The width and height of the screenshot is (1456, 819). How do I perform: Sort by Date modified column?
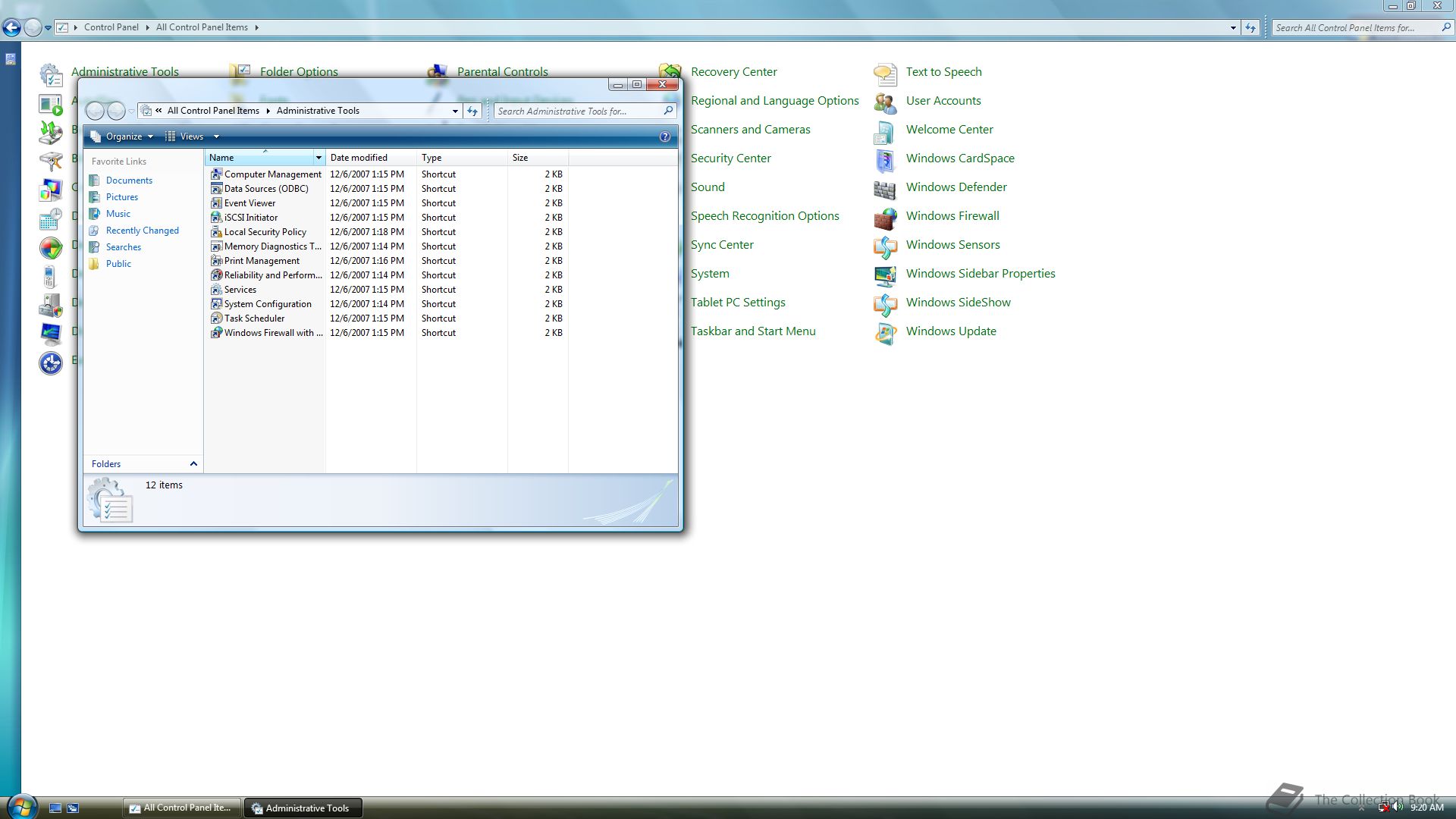pos(371,158)
